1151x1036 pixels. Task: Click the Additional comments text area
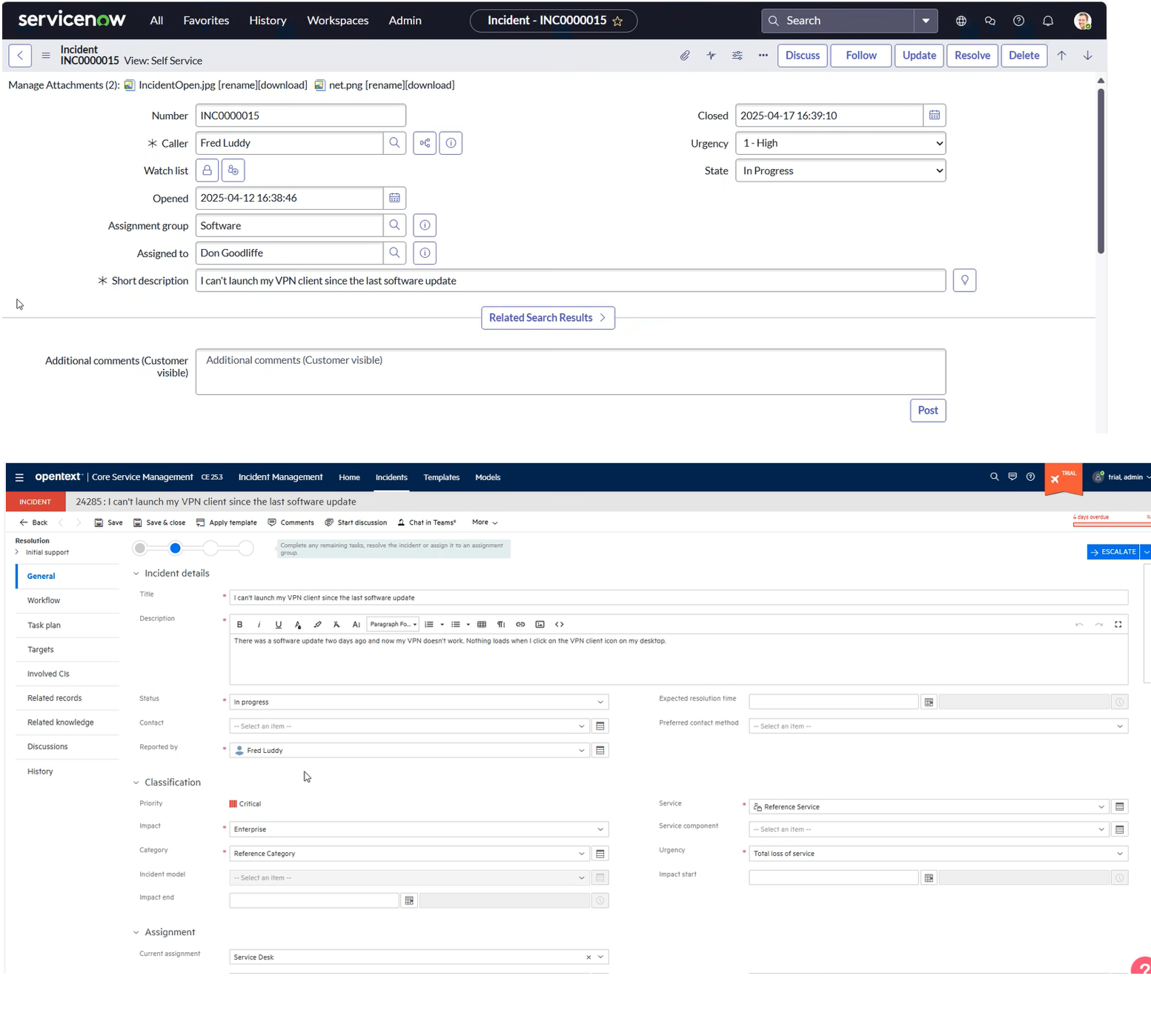point(571,372)
